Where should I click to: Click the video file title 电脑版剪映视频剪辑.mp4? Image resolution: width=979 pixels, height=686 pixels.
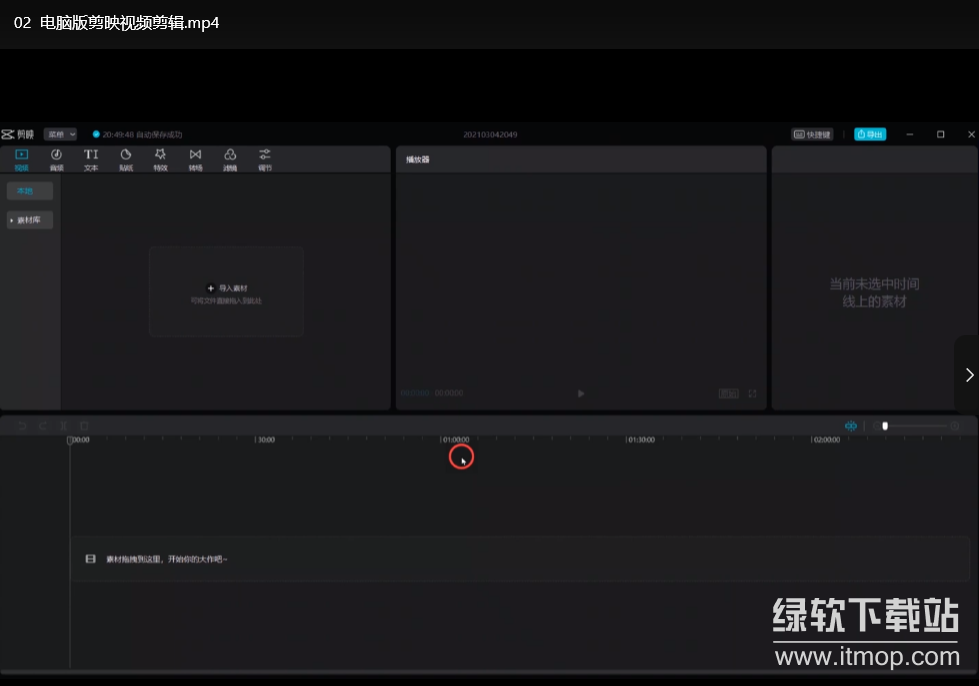click(129, 23)
